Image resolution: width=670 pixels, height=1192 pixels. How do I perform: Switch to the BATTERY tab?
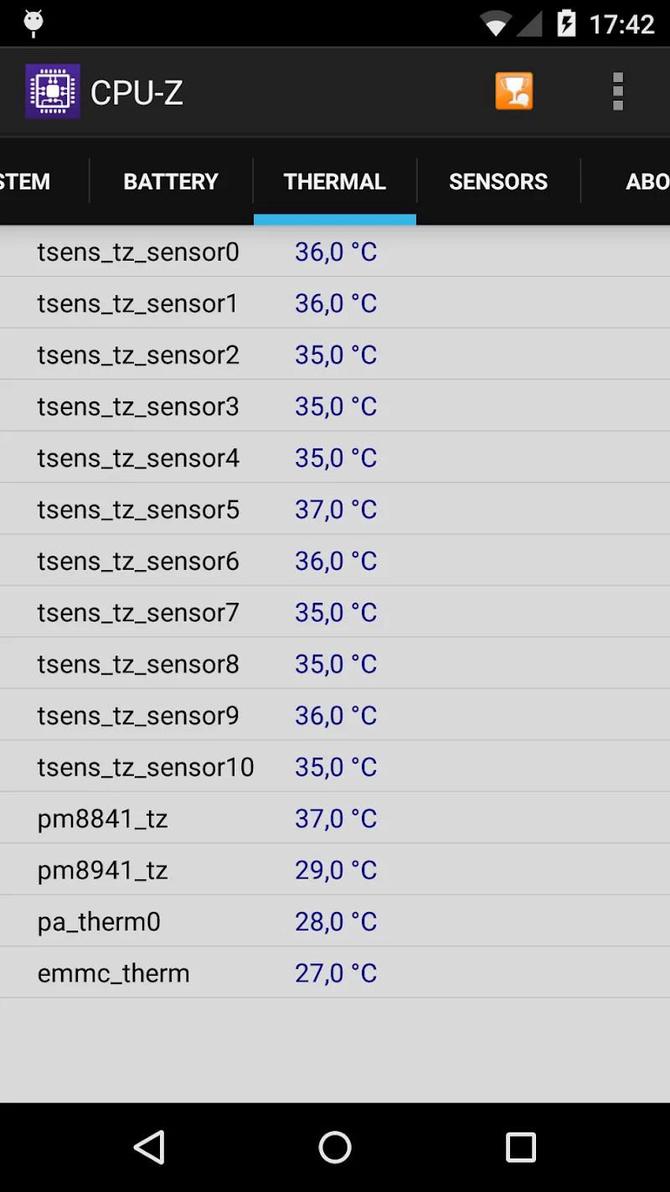click(170, 181)
